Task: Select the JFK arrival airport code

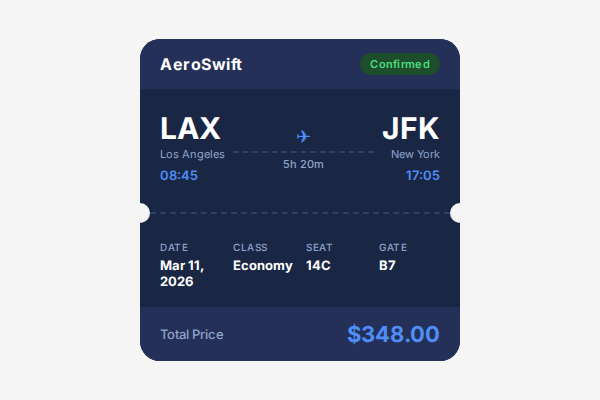Action: [411, 129]
